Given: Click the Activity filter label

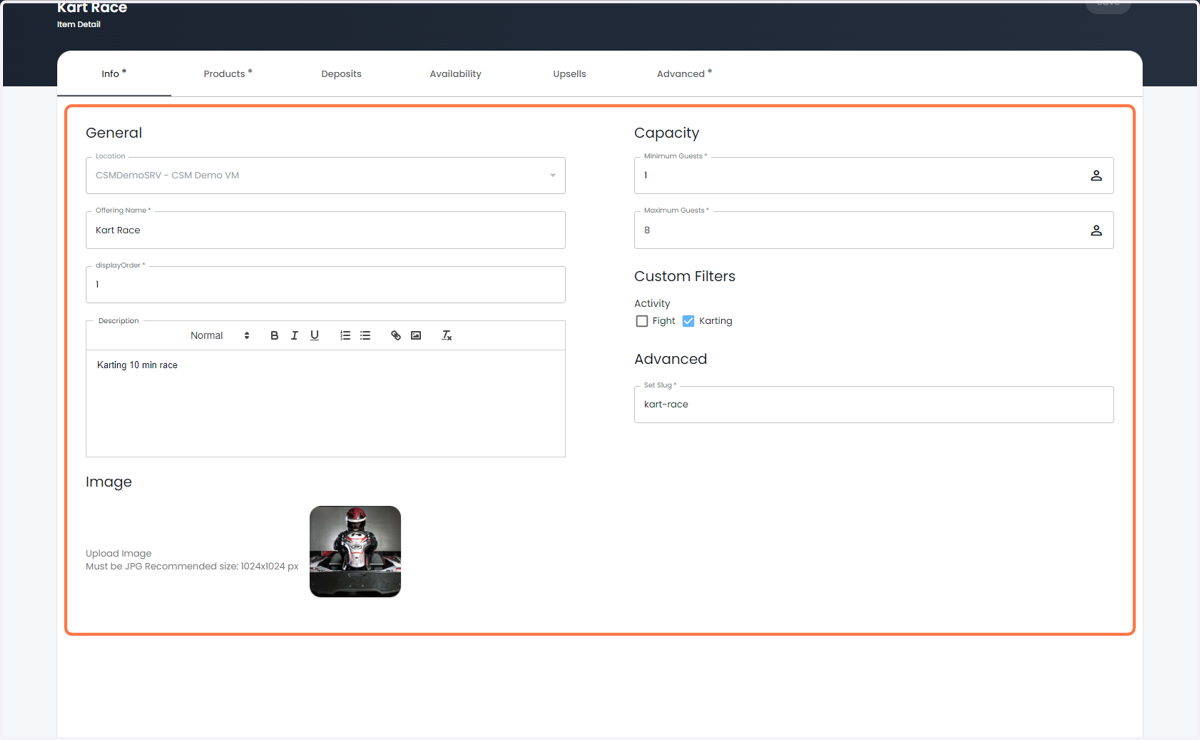Looking at the screenshot, I should click(652, 304).
